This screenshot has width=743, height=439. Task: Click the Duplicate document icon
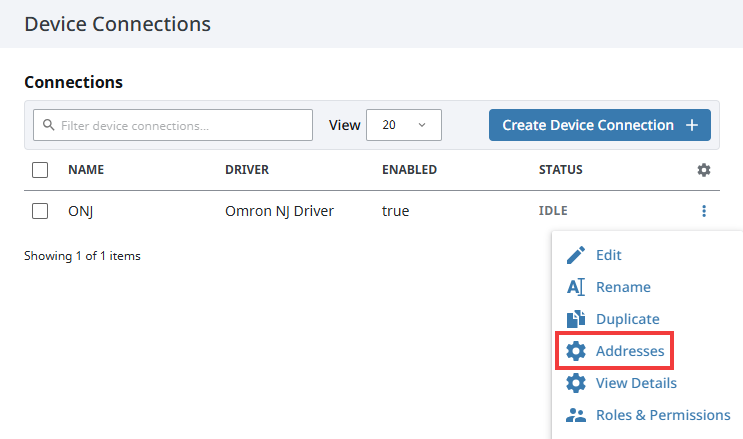tap(575, 319)
